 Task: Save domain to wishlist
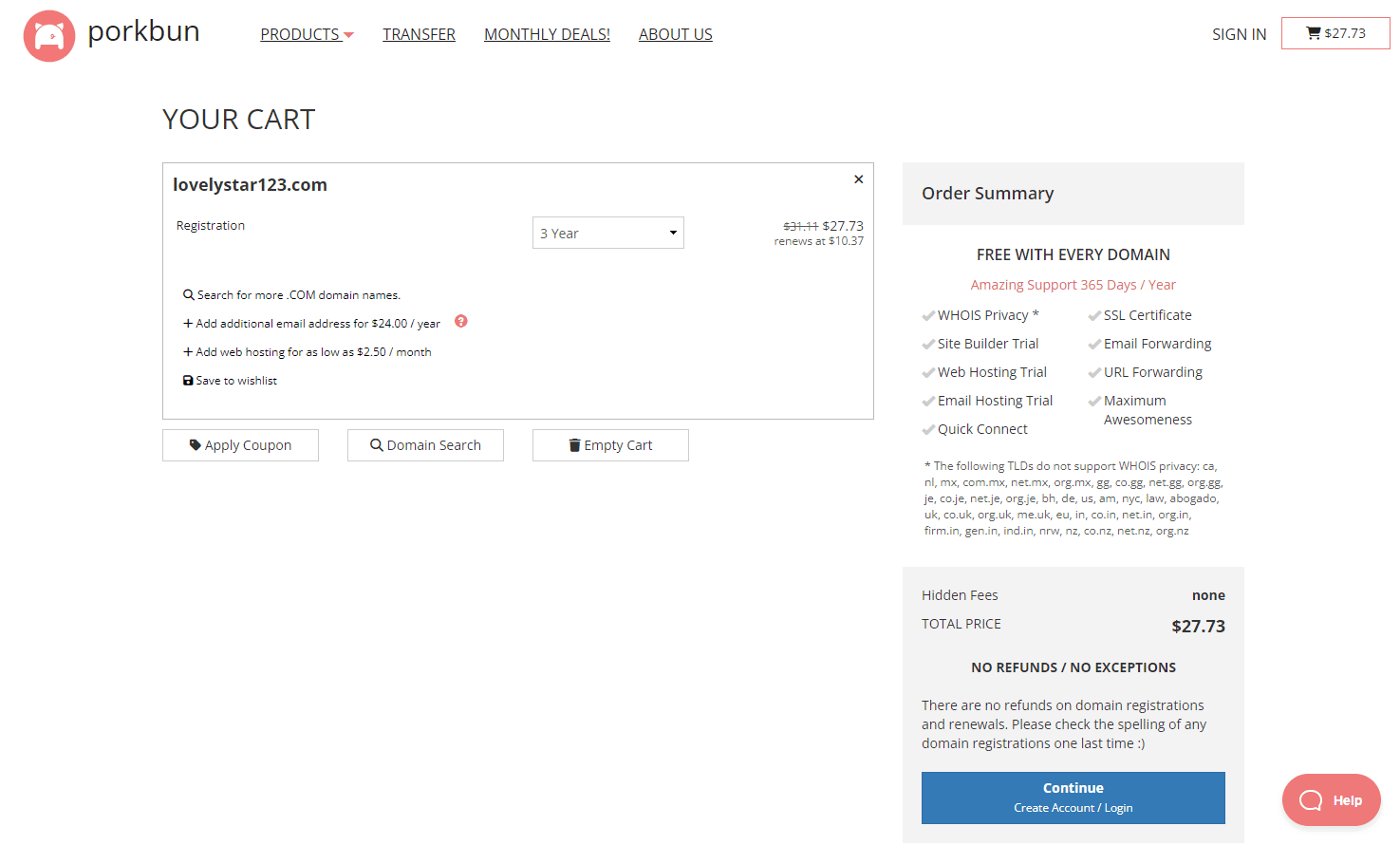pyautogui.click(x=230, y=381)
